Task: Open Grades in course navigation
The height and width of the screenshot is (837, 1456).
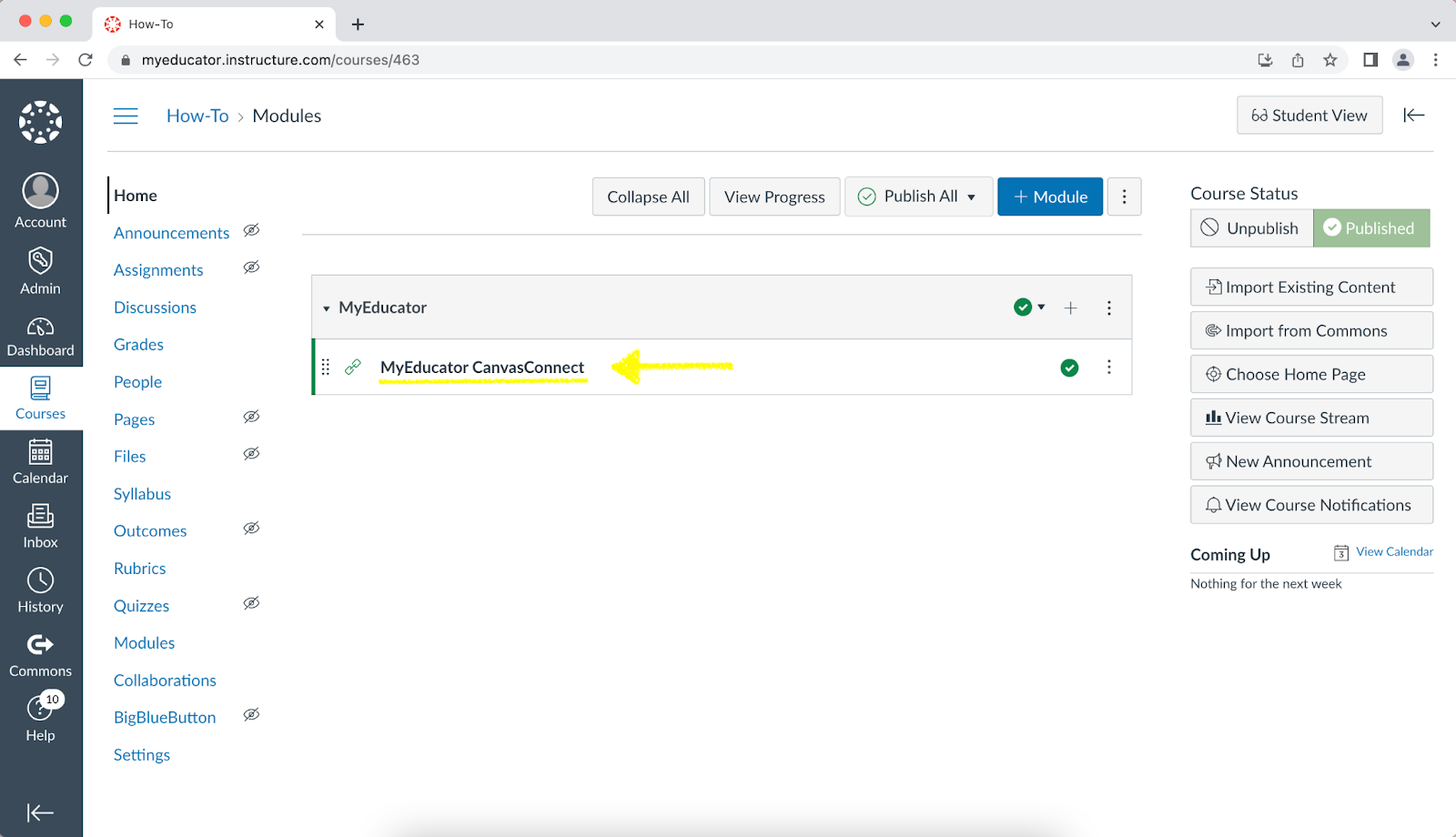Action: (x=138, y=345)
